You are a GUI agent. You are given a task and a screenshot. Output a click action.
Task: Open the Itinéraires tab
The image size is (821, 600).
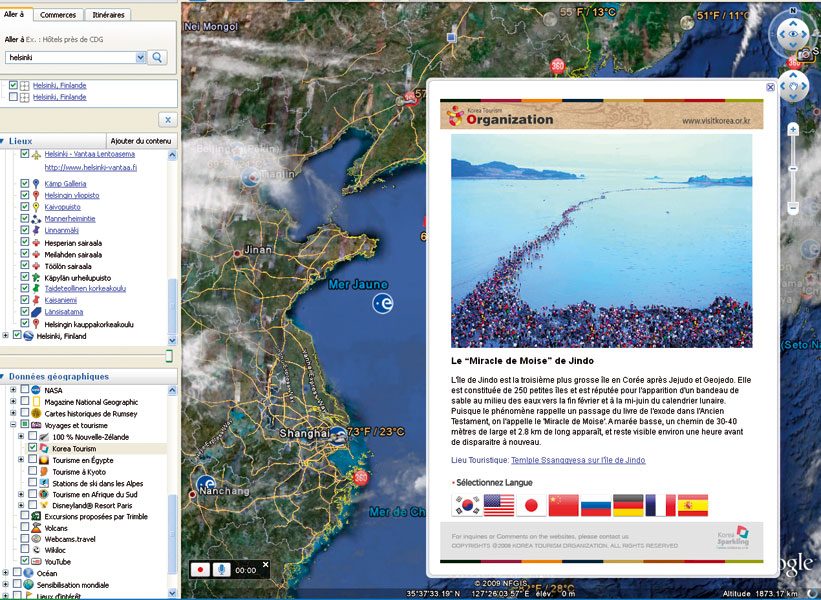tap(108, 15)
